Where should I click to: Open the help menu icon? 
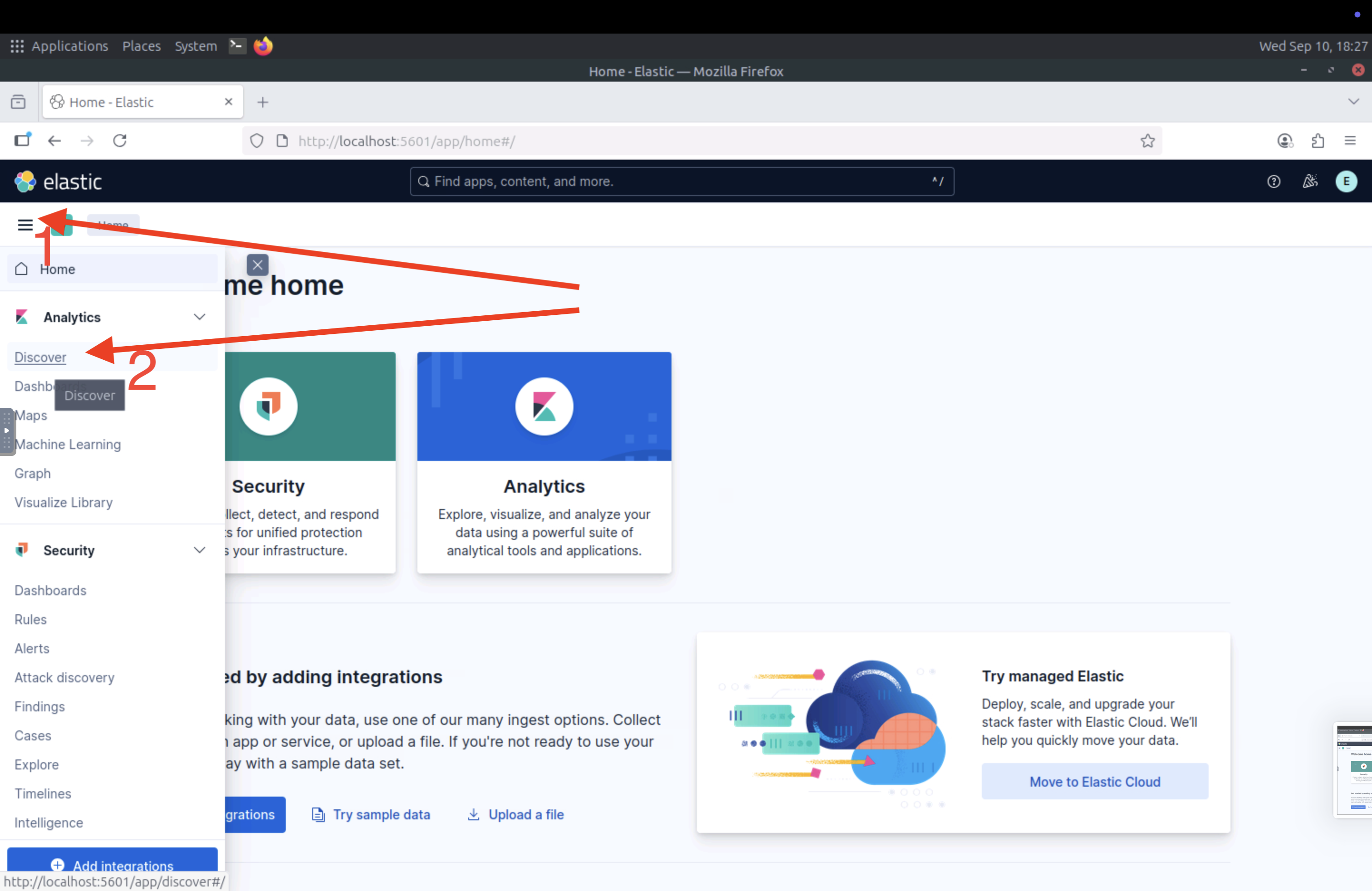(x=1274, y=181)
